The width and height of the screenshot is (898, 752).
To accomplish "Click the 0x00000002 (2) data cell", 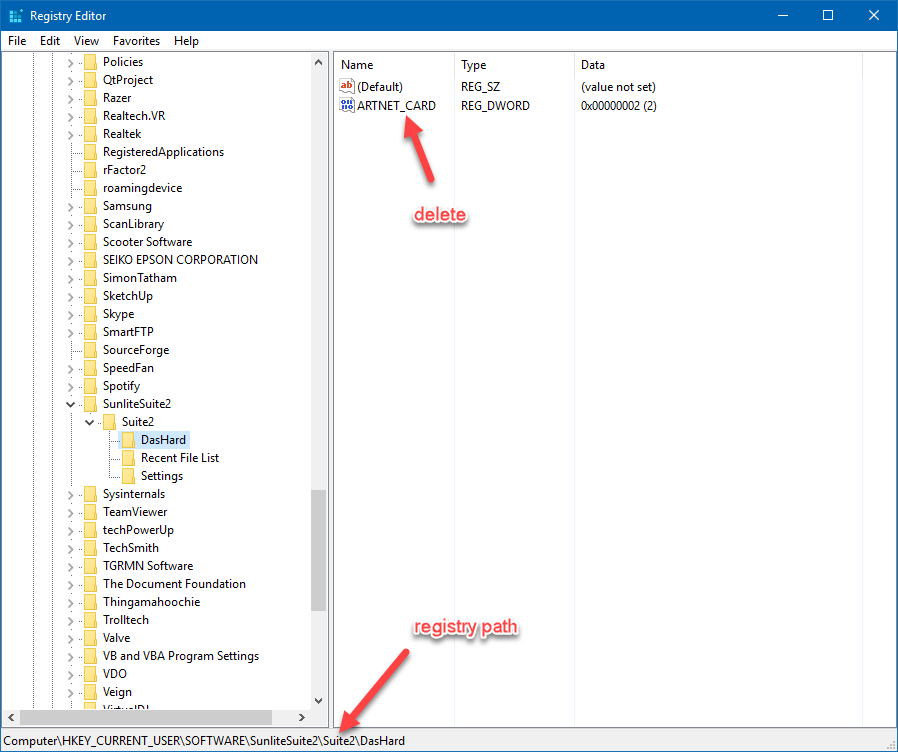I will (x=619, y=105).
